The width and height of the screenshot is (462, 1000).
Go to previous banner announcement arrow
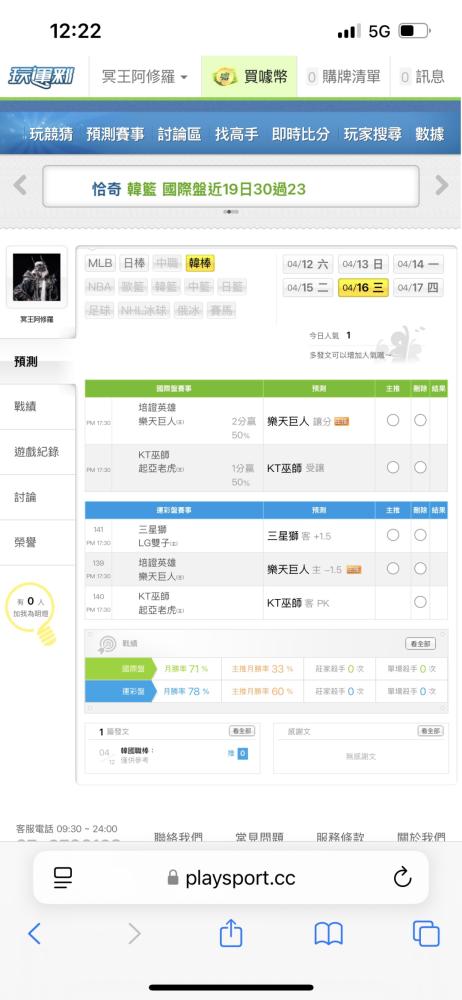tap(20, 186)
